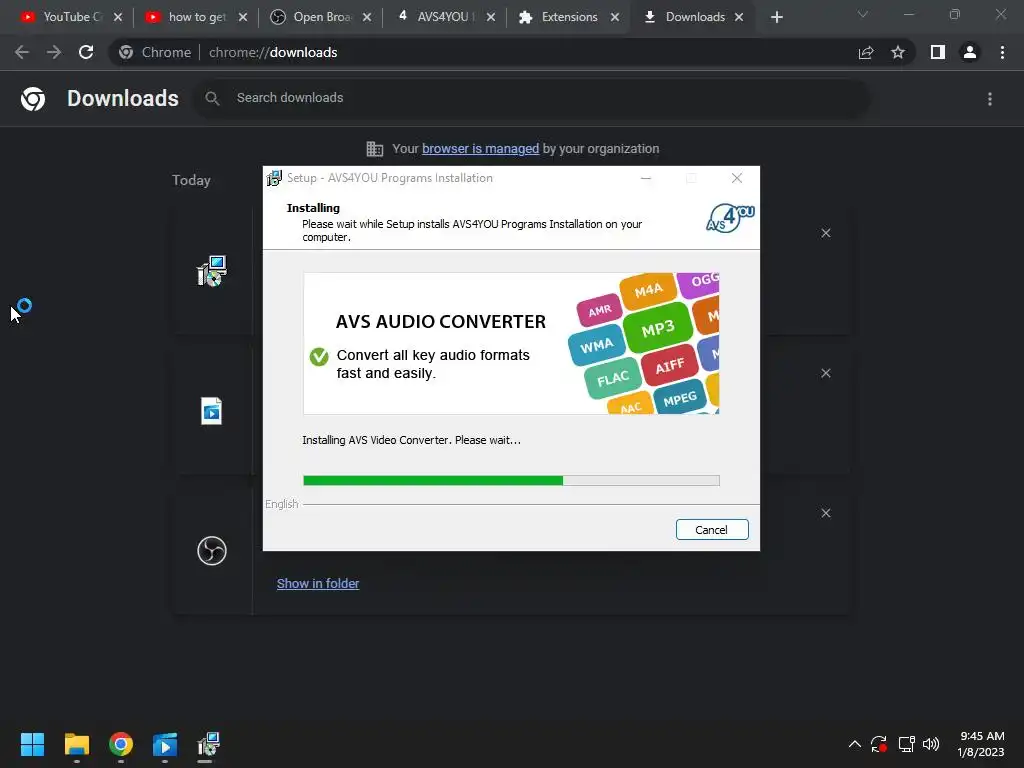Open the clock showing 9:45 AM
Viewport: 1024px width, 768px height.
[981, 744]
